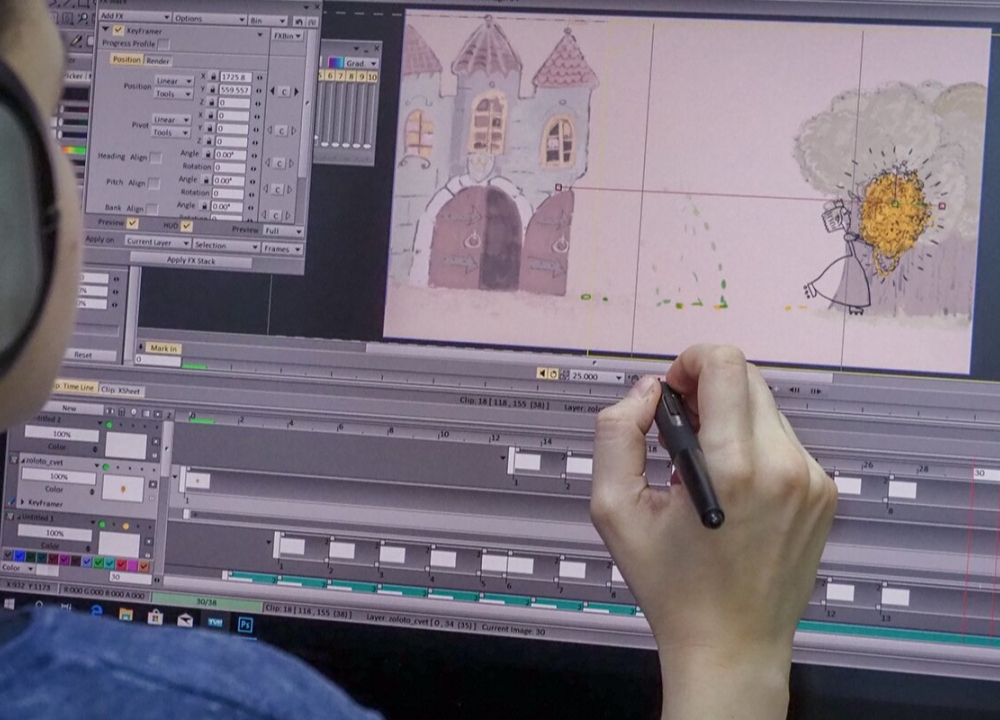
Task: Open TVPaint from the Windows taskbar
Action: point(215,622)
